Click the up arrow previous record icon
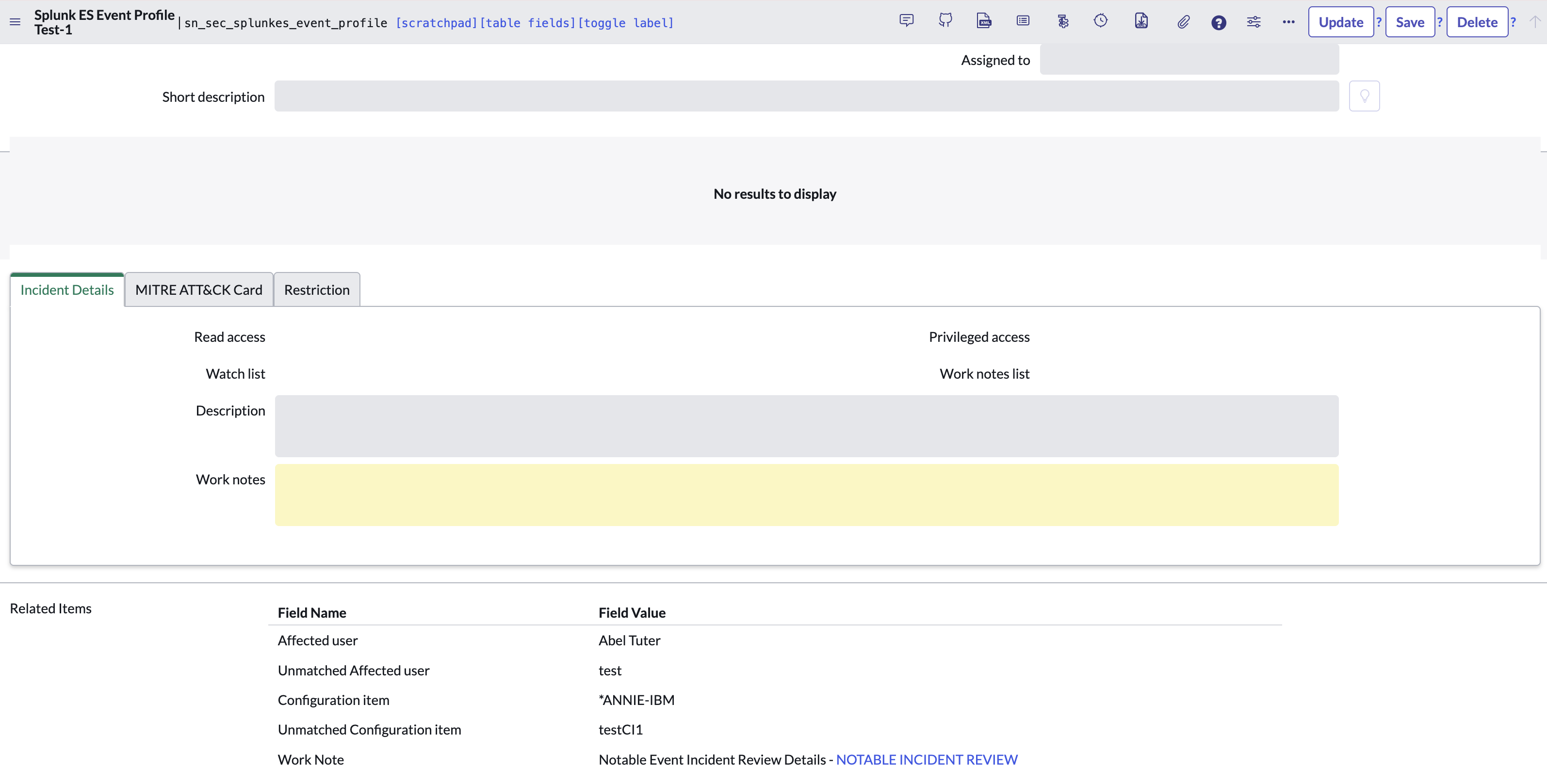This screenshot has height=784, width=1547. (1534, 22)
